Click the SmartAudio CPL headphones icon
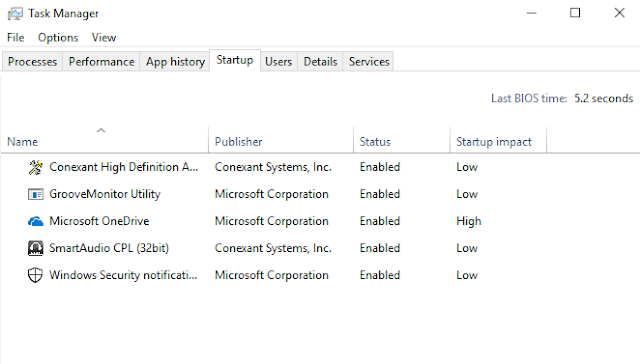This screenshot has width=640, height=364. tap(36, 248)
